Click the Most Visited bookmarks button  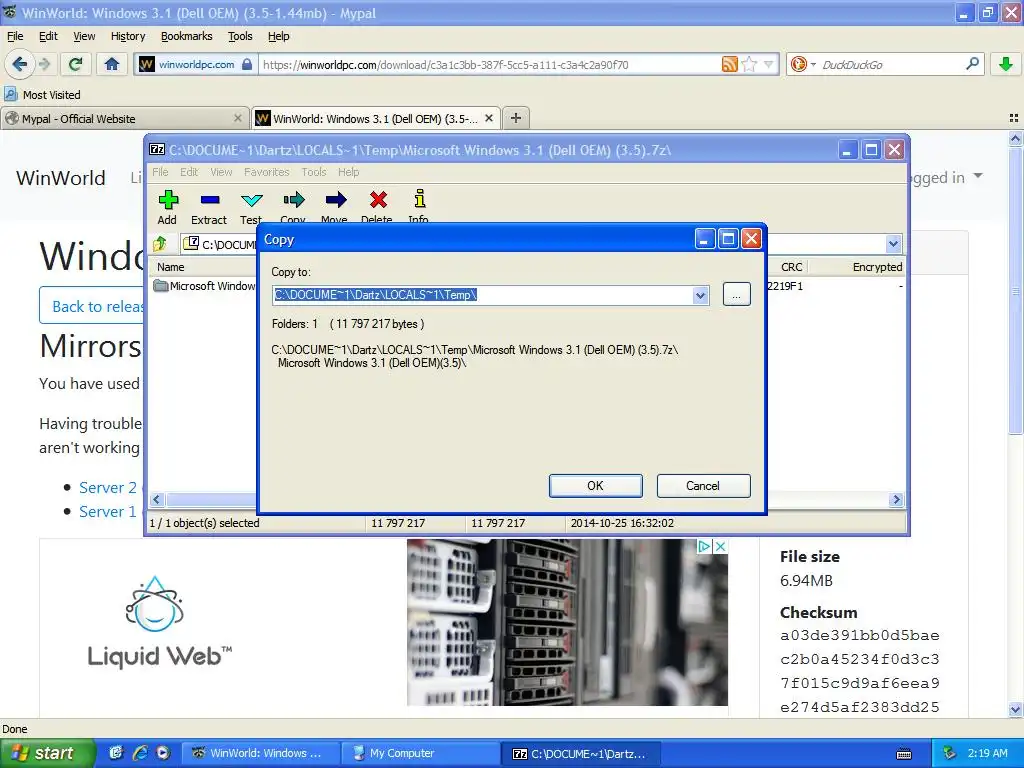[x=42, y=95]
